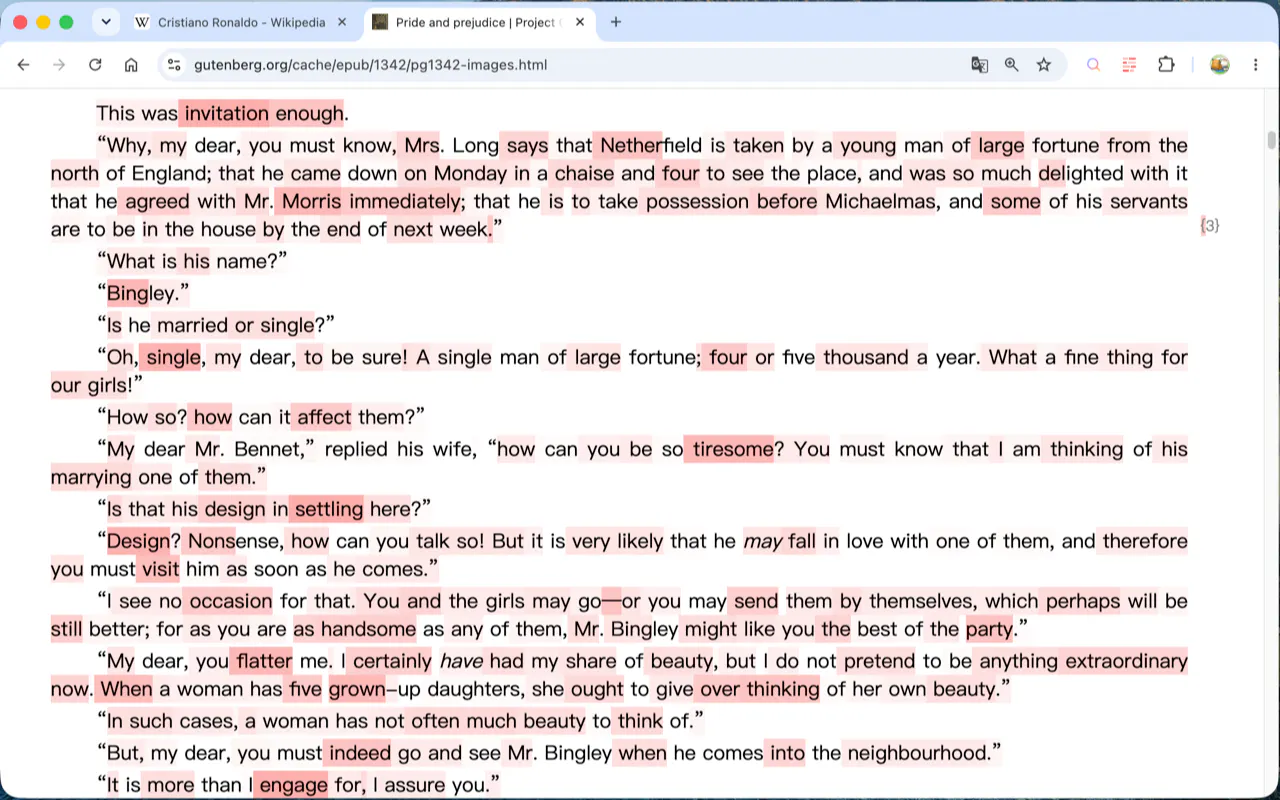Open the colorful magnifier search extension
This screenshot has height=800, width=1280.
(1093, 65)
